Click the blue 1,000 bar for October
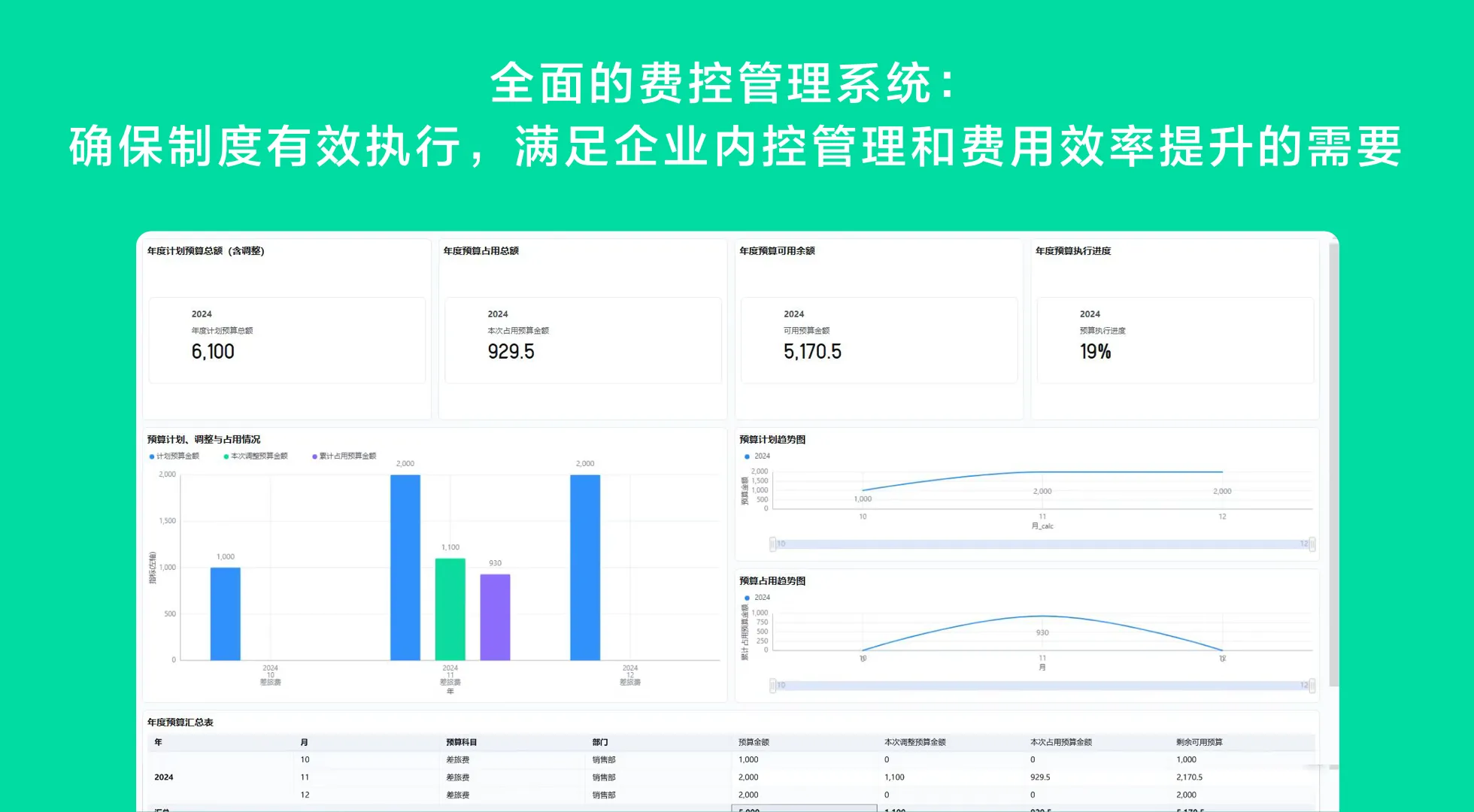The image size is (1474, 812). click(x=225, y=614)
